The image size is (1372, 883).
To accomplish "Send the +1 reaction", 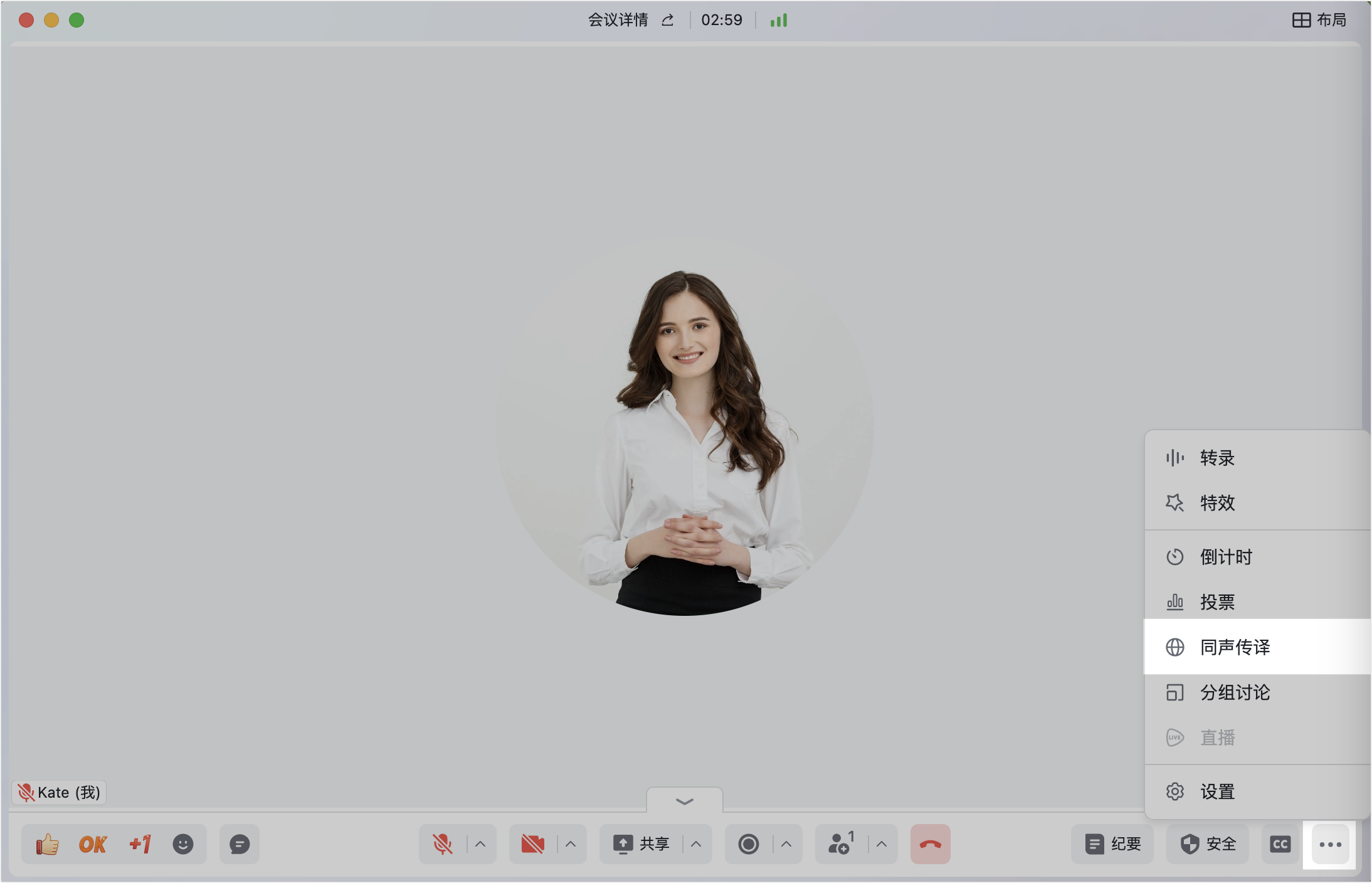I will 139,844.
